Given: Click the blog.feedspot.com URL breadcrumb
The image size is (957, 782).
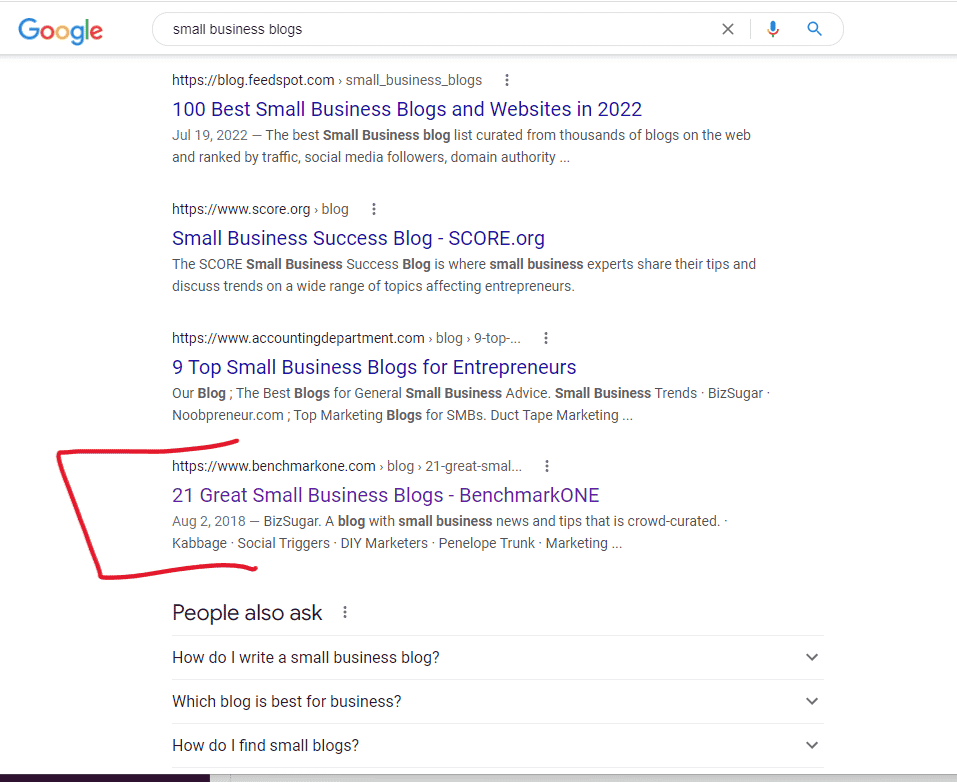Looking at the screenshot, I should click(x=327, y=80).
